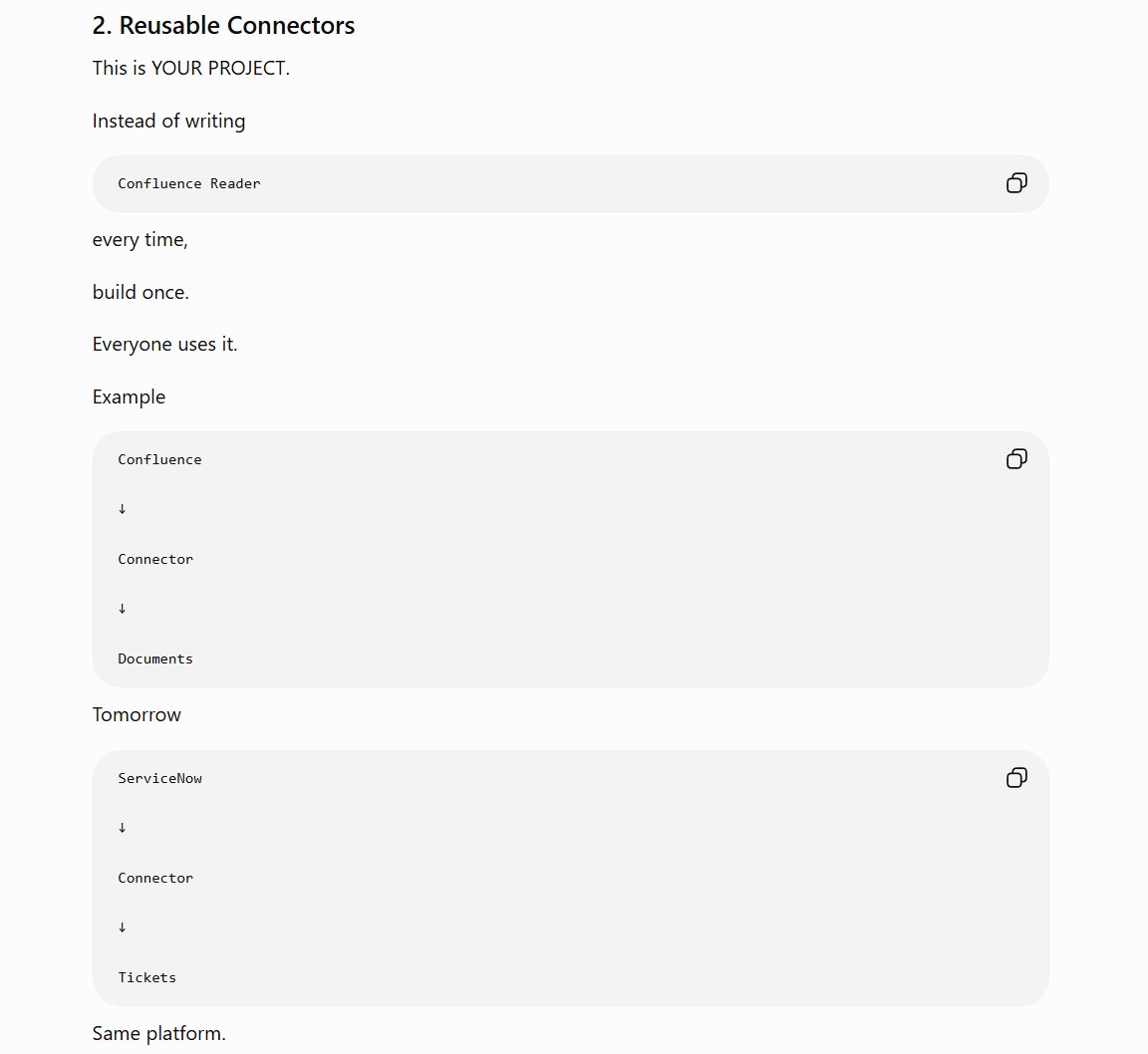This screenshot has height=1054, width=1148.
Task: Click the 'Everyone uses it.' line
Action: pyautogui.click(x=164, y=344)
